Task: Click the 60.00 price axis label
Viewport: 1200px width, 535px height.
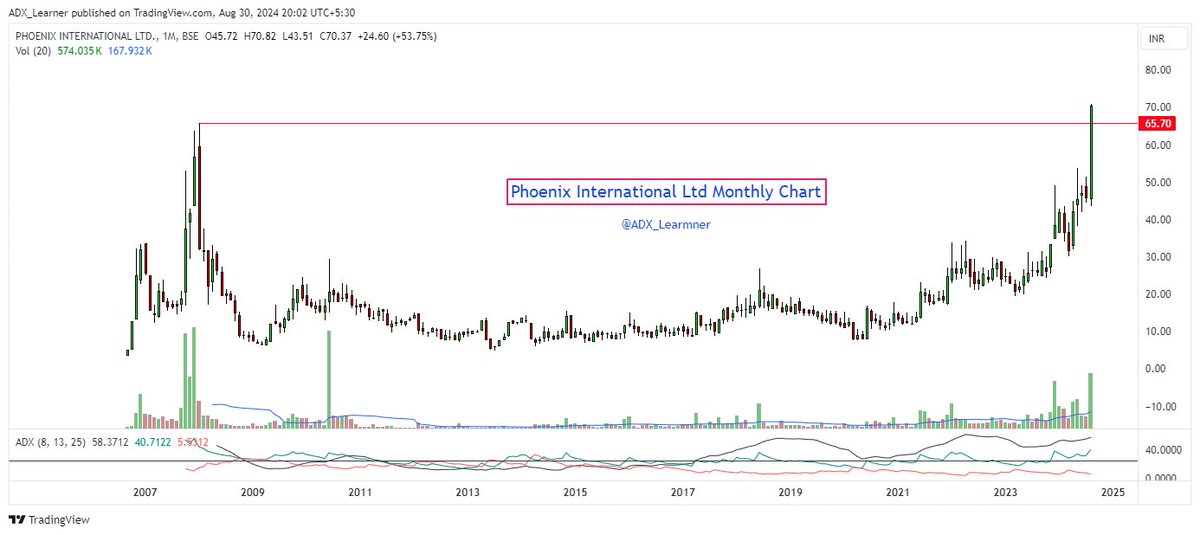Action: (1159, 145)
